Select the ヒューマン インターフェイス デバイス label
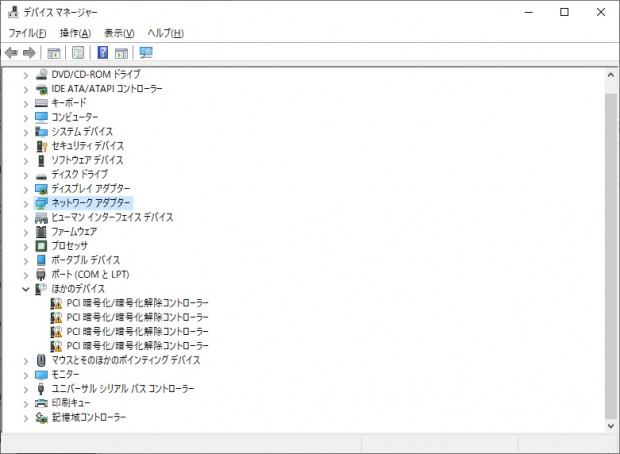620x454 pixels. [x=112, y=217]
